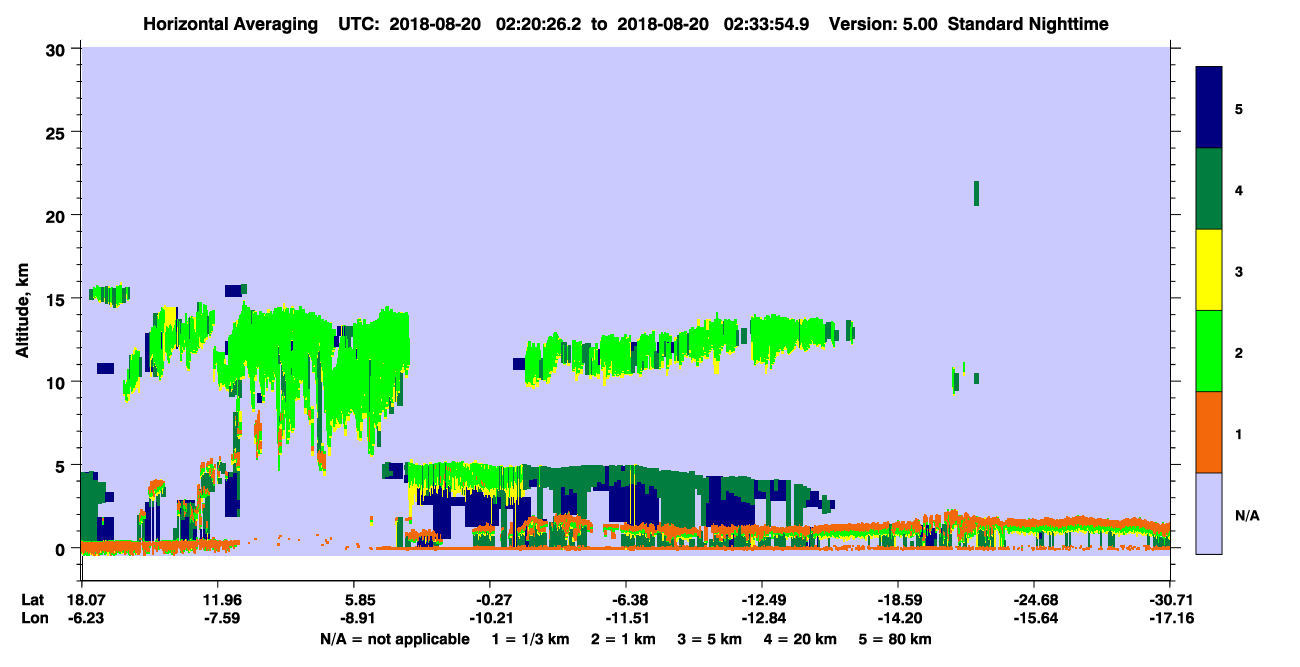Click the 'N/A = not applicable' legend note
The height and width of the screenshot is (667, 1300).
tap(394, 639)
